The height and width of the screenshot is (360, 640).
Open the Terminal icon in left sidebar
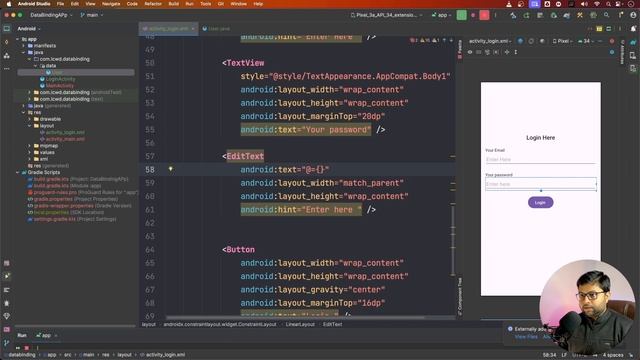coord(7,329)
